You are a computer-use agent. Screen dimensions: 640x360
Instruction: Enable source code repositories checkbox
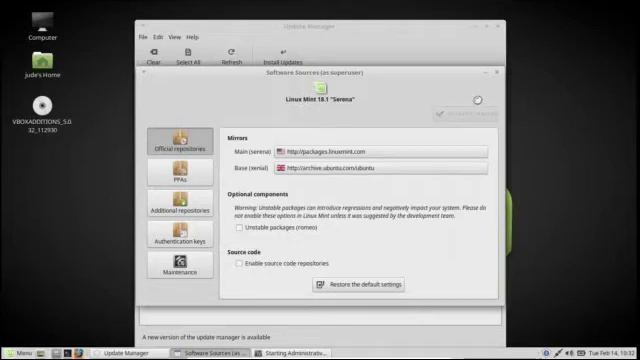(239, 264)
